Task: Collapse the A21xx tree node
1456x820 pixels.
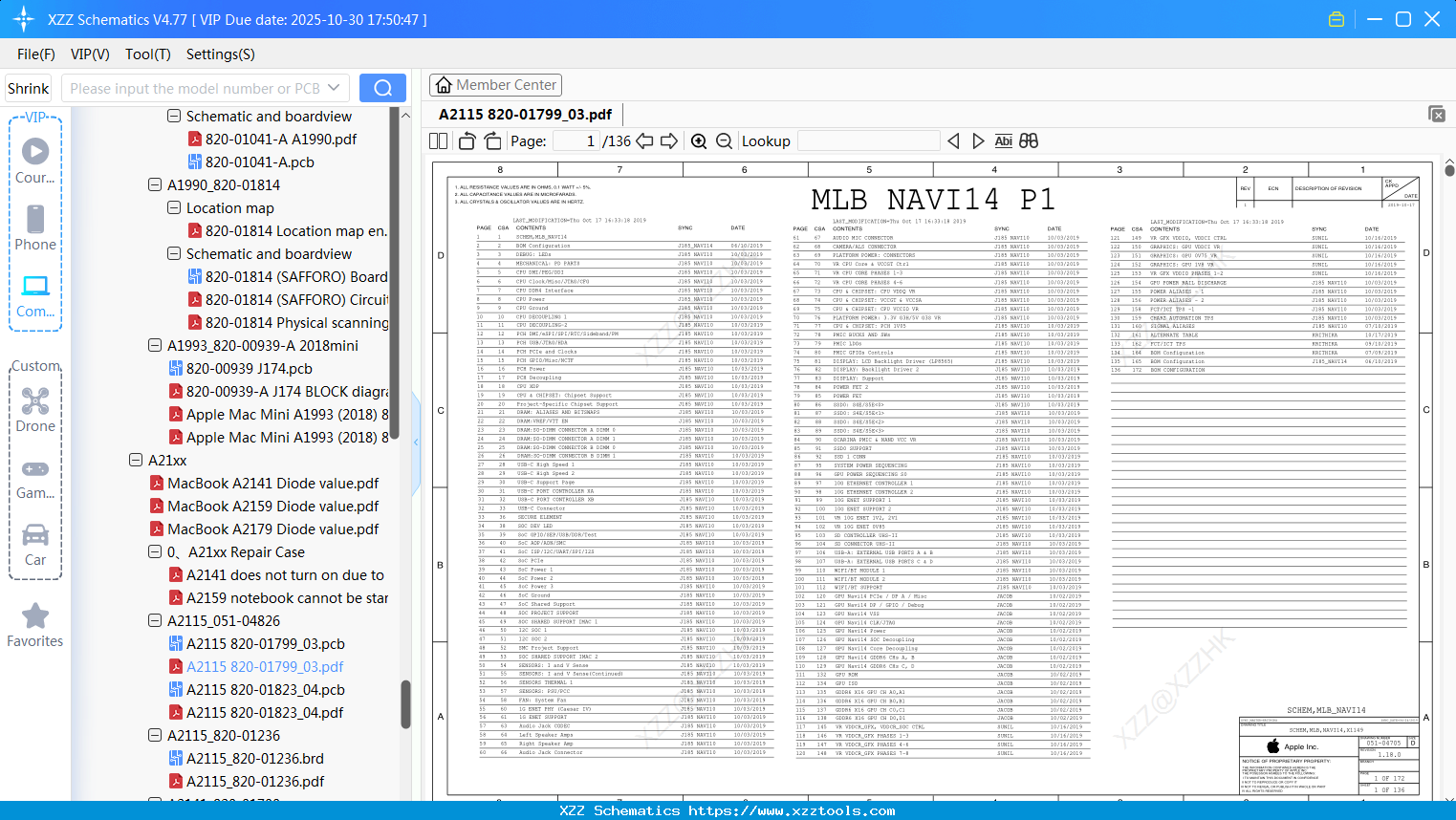Action: click(136, 461)
